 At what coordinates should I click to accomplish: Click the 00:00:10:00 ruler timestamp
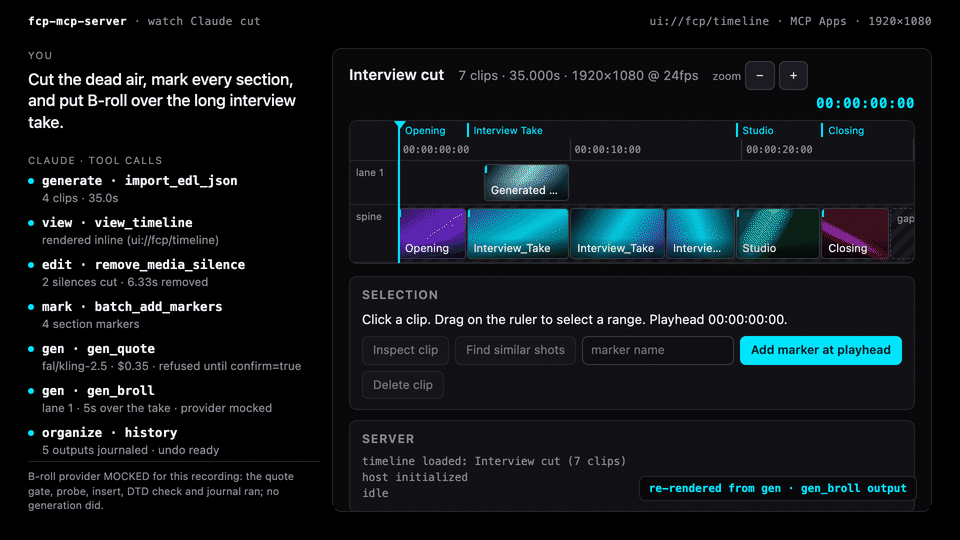click(x=607, y=149)
